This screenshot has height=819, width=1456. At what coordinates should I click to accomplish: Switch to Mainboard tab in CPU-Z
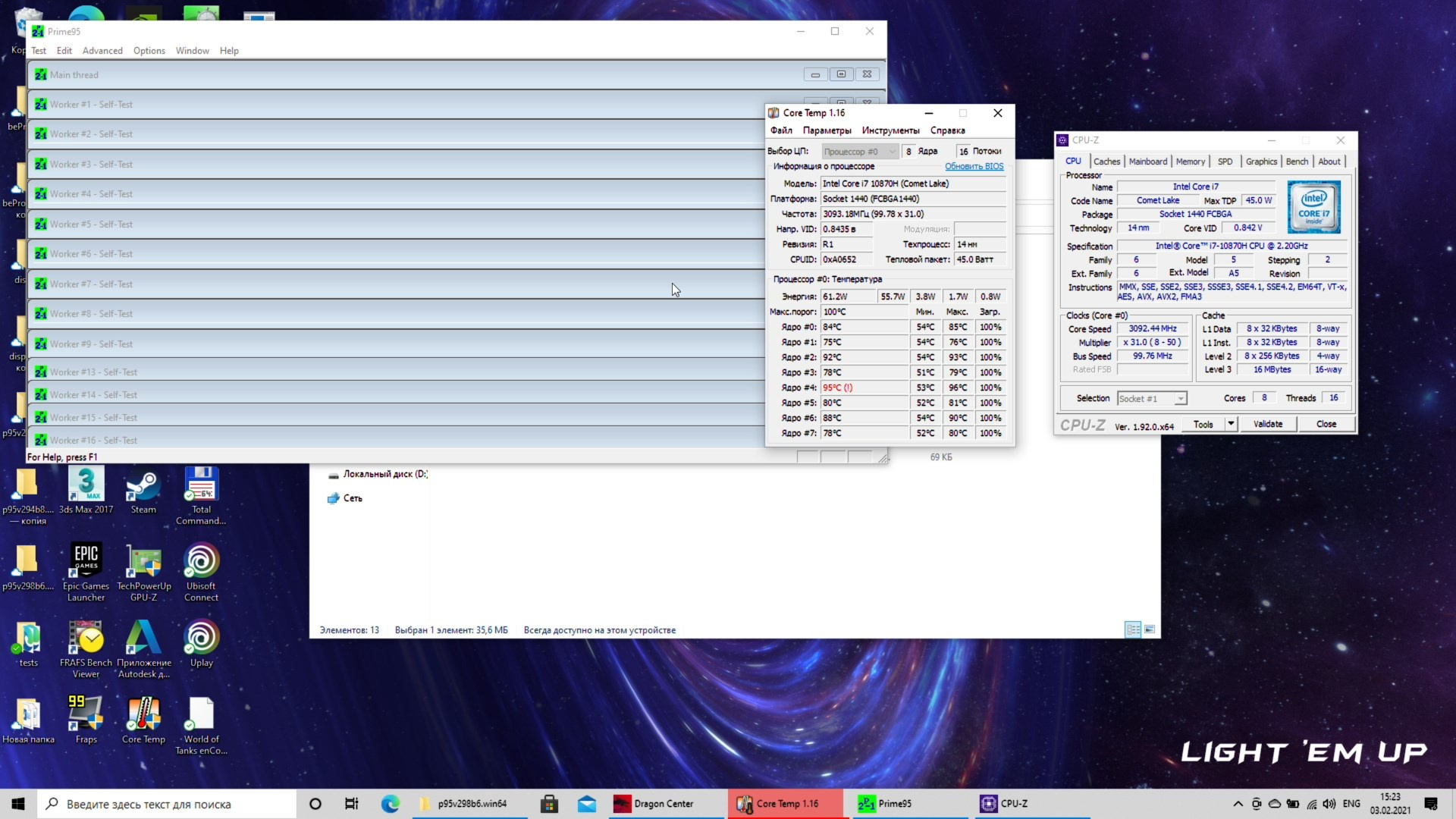tap(1147, 162)
